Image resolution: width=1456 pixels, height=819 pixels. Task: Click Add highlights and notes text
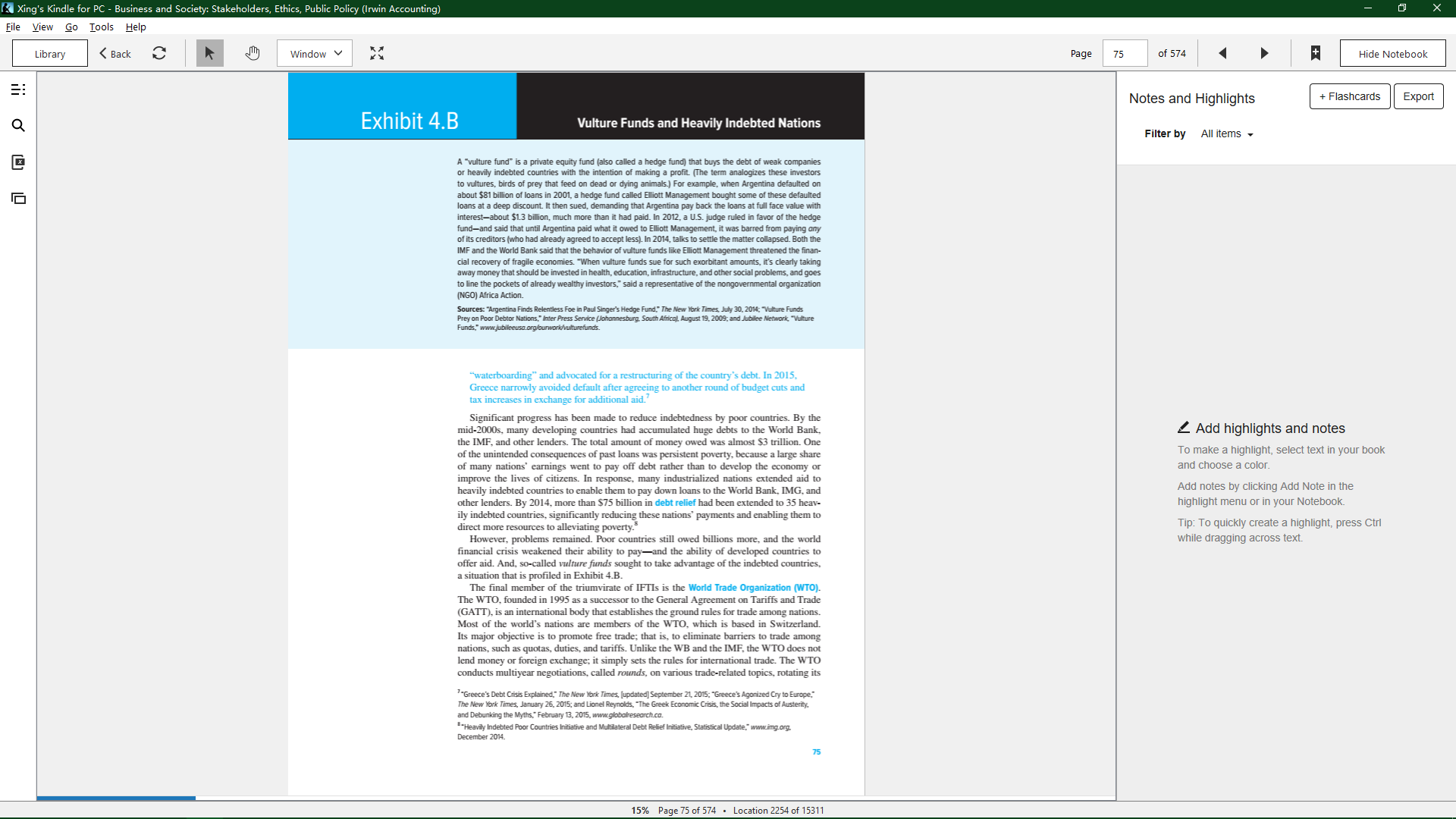tap(1270, 428)
